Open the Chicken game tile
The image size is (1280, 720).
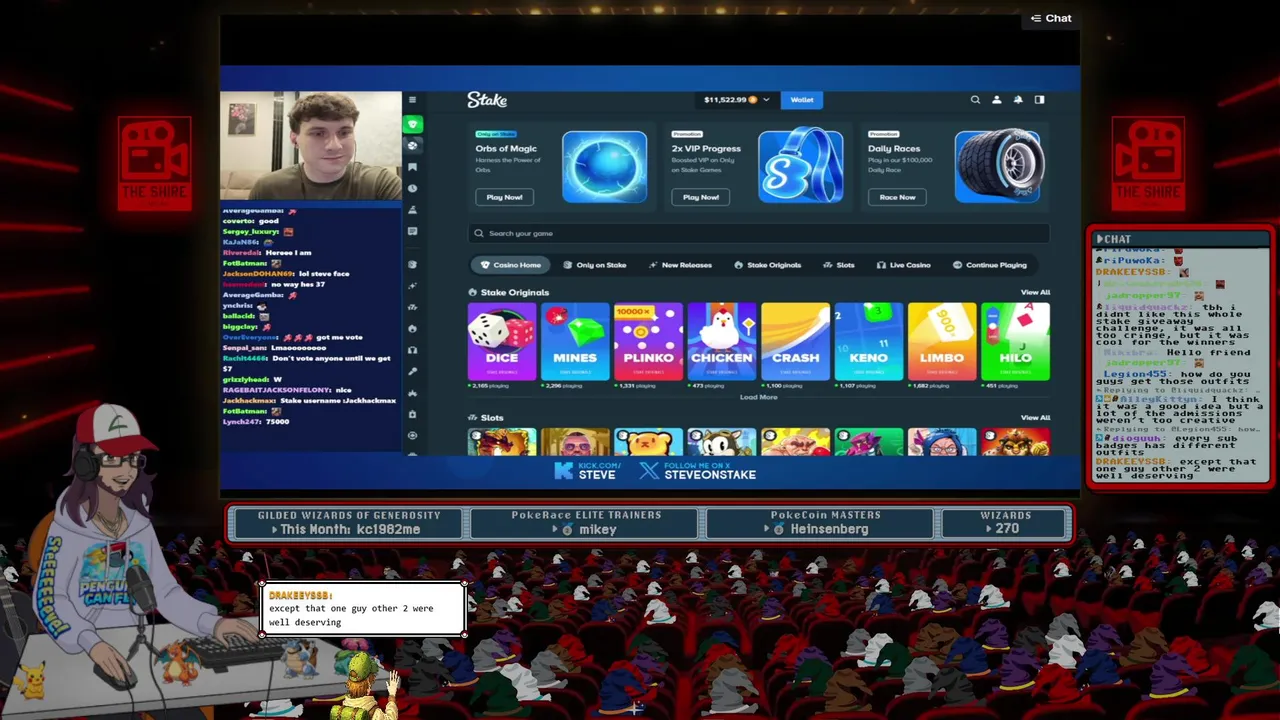pos(722,342)
